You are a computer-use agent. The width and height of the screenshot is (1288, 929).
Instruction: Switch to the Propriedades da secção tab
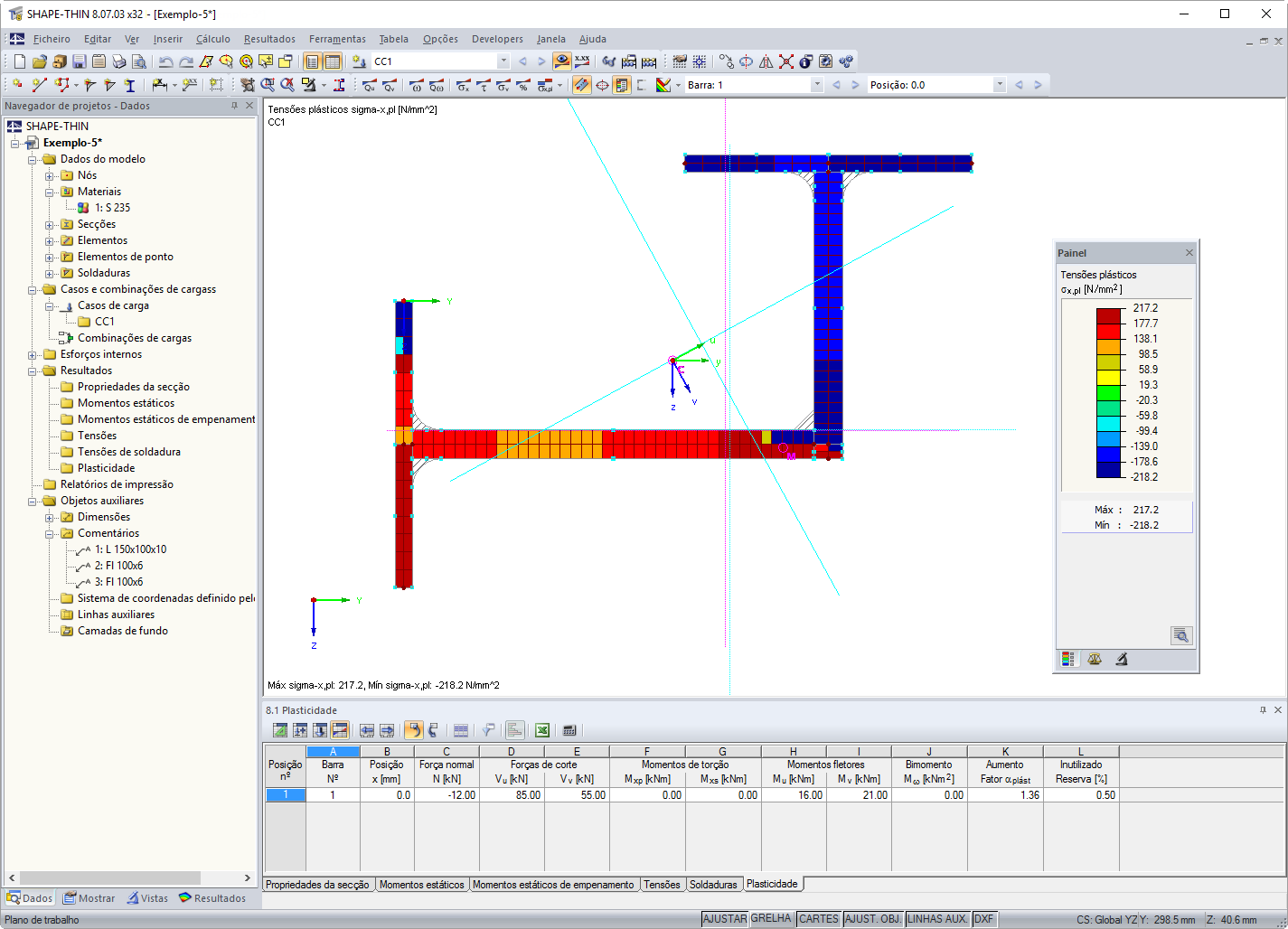coord(317,885)
